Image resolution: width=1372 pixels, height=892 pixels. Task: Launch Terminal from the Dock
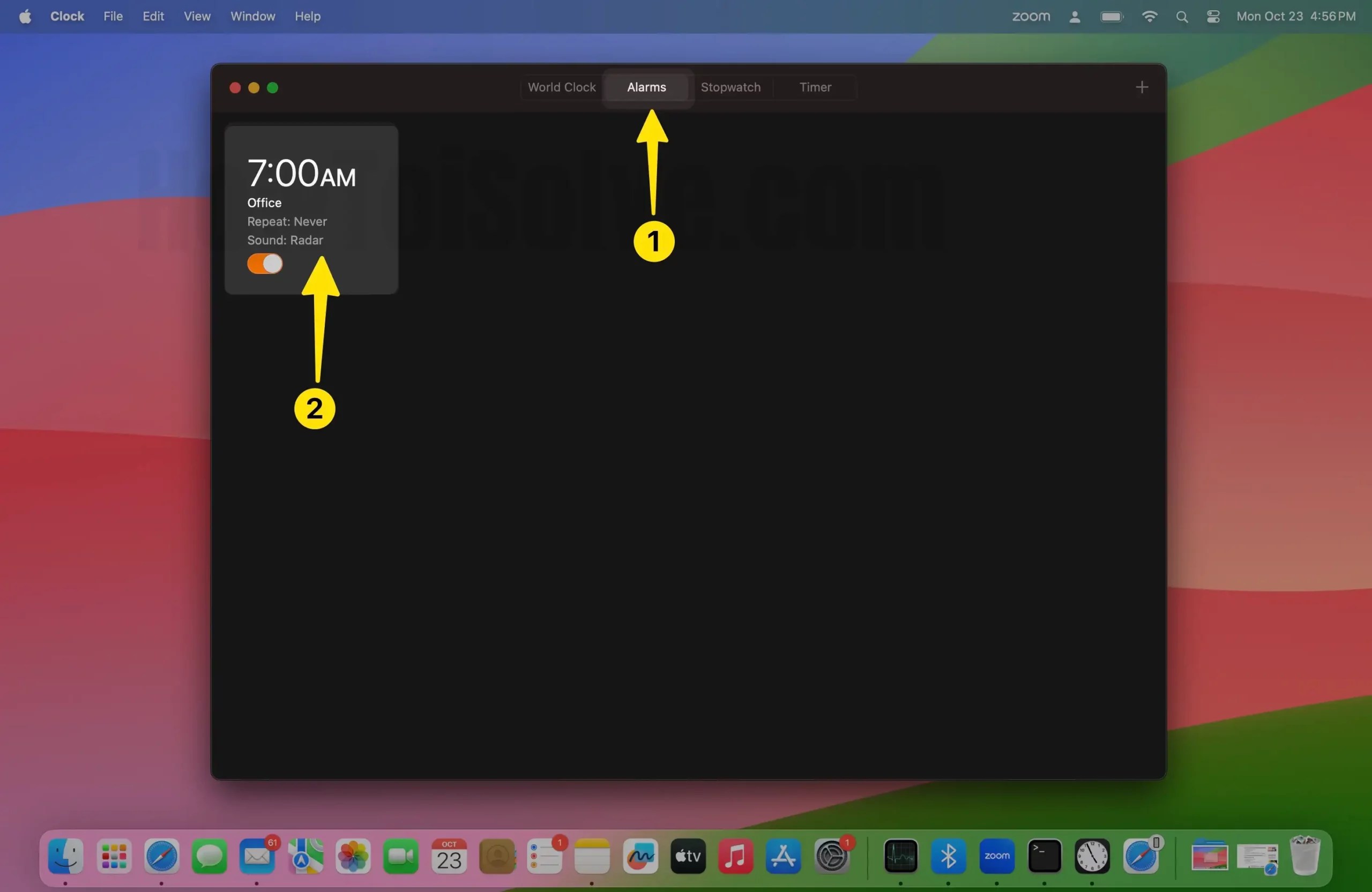pyautogui.click(x=1045, y=857)
